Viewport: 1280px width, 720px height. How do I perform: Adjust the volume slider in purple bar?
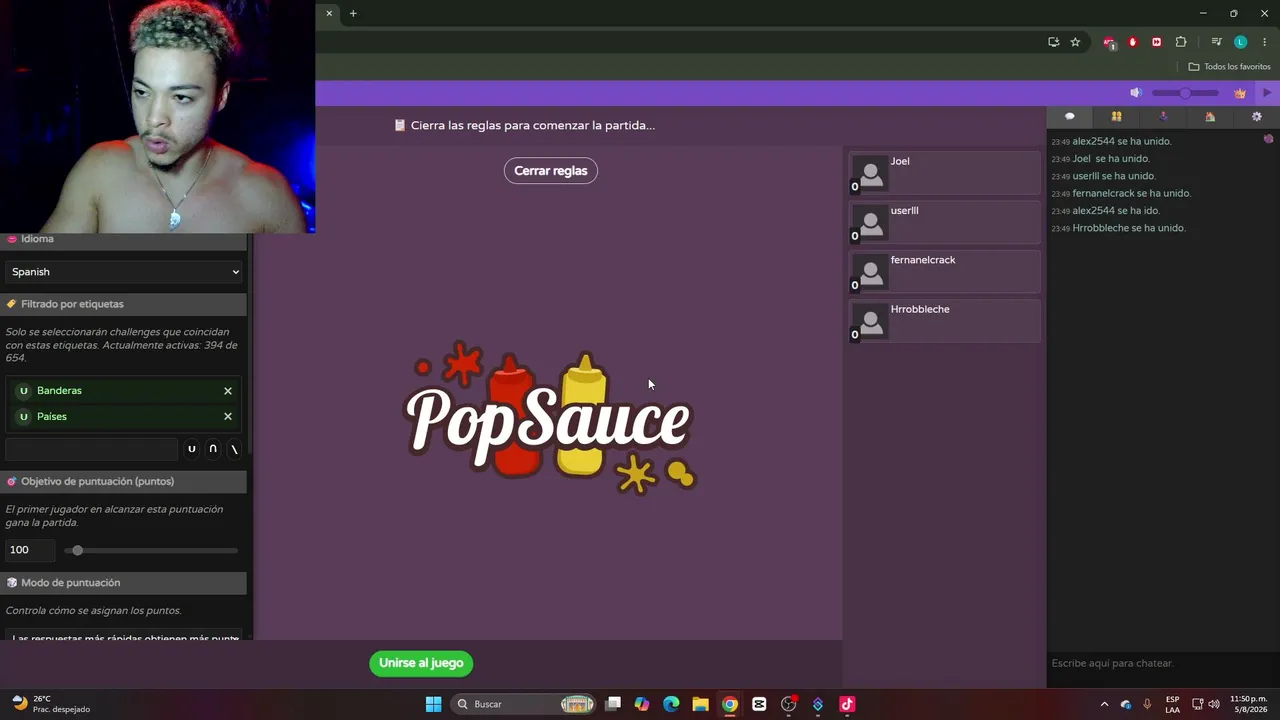click(1185, 93)
